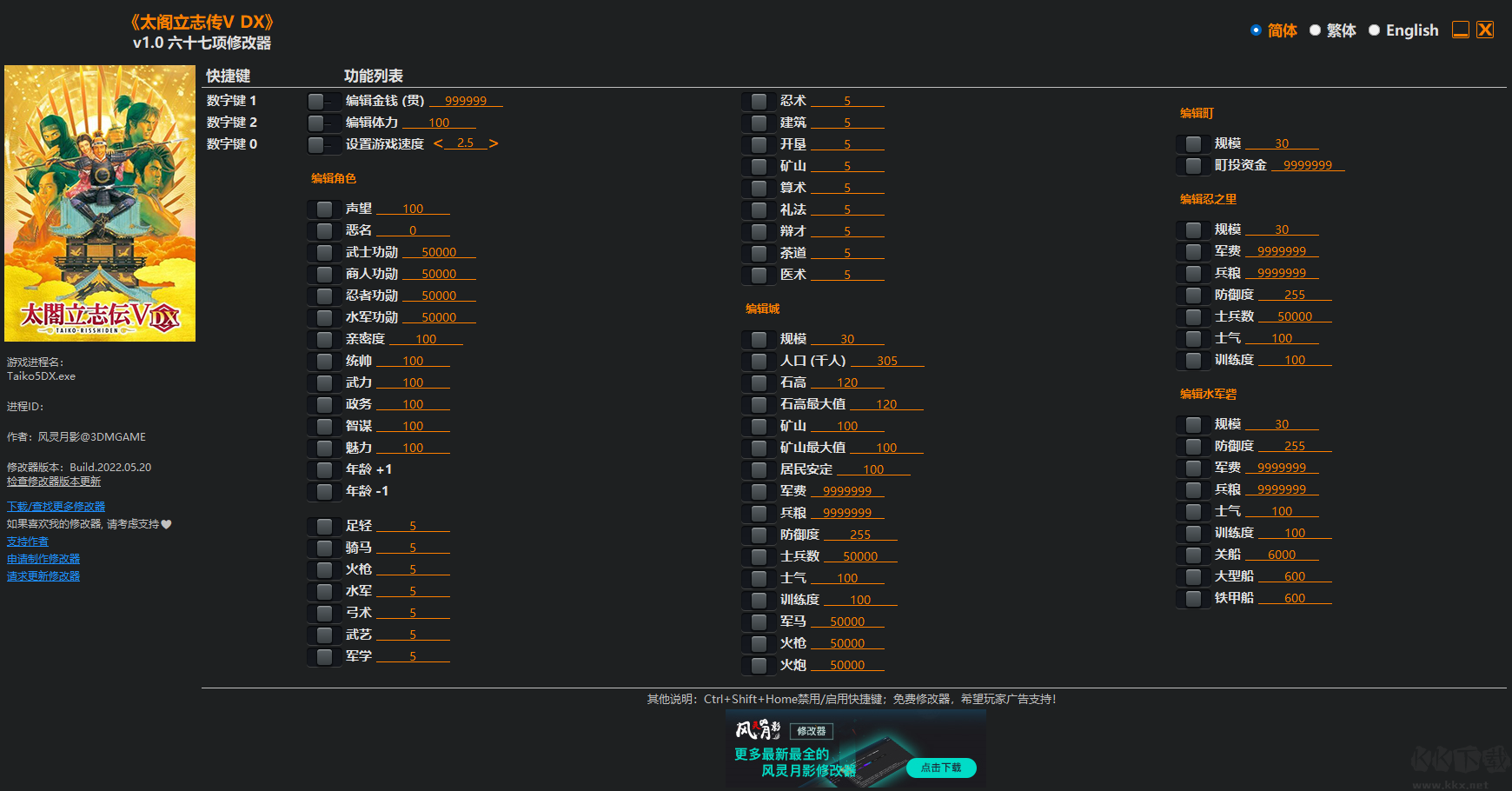
Task: Edit the 声望 value field
Action: click(x=413, y=209)
